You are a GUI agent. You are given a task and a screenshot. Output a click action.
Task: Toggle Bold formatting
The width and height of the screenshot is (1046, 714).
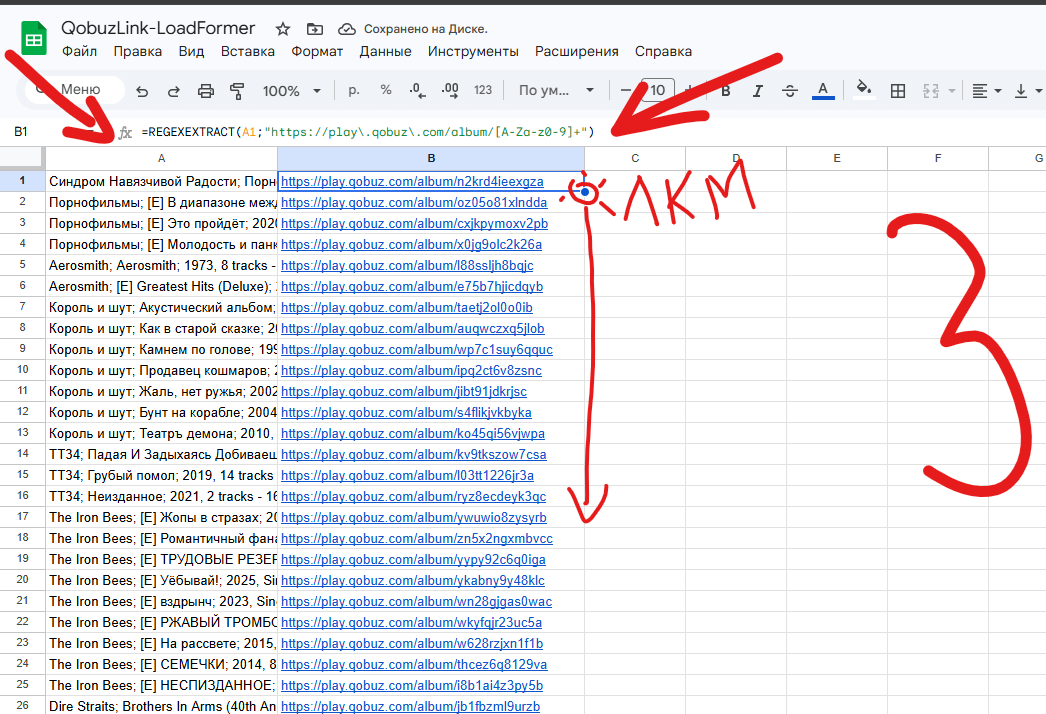725,91
